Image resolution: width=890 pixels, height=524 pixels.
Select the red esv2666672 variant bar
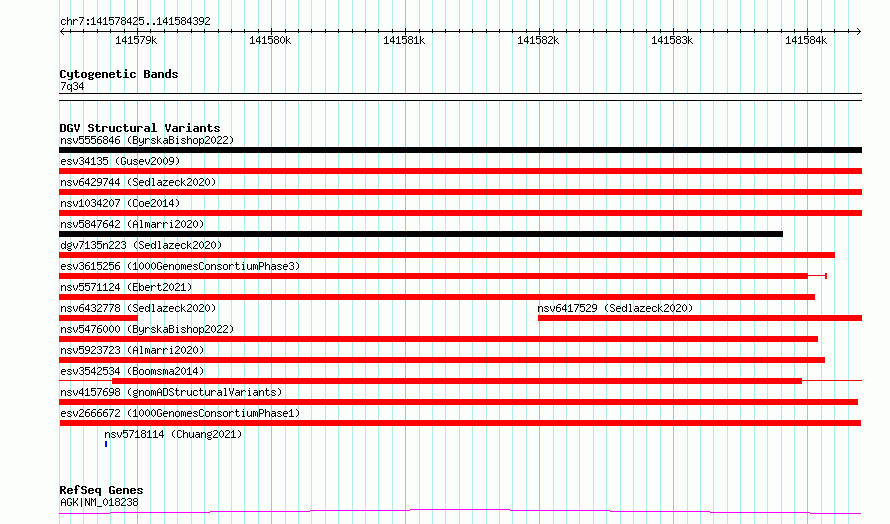click(460, 423)
